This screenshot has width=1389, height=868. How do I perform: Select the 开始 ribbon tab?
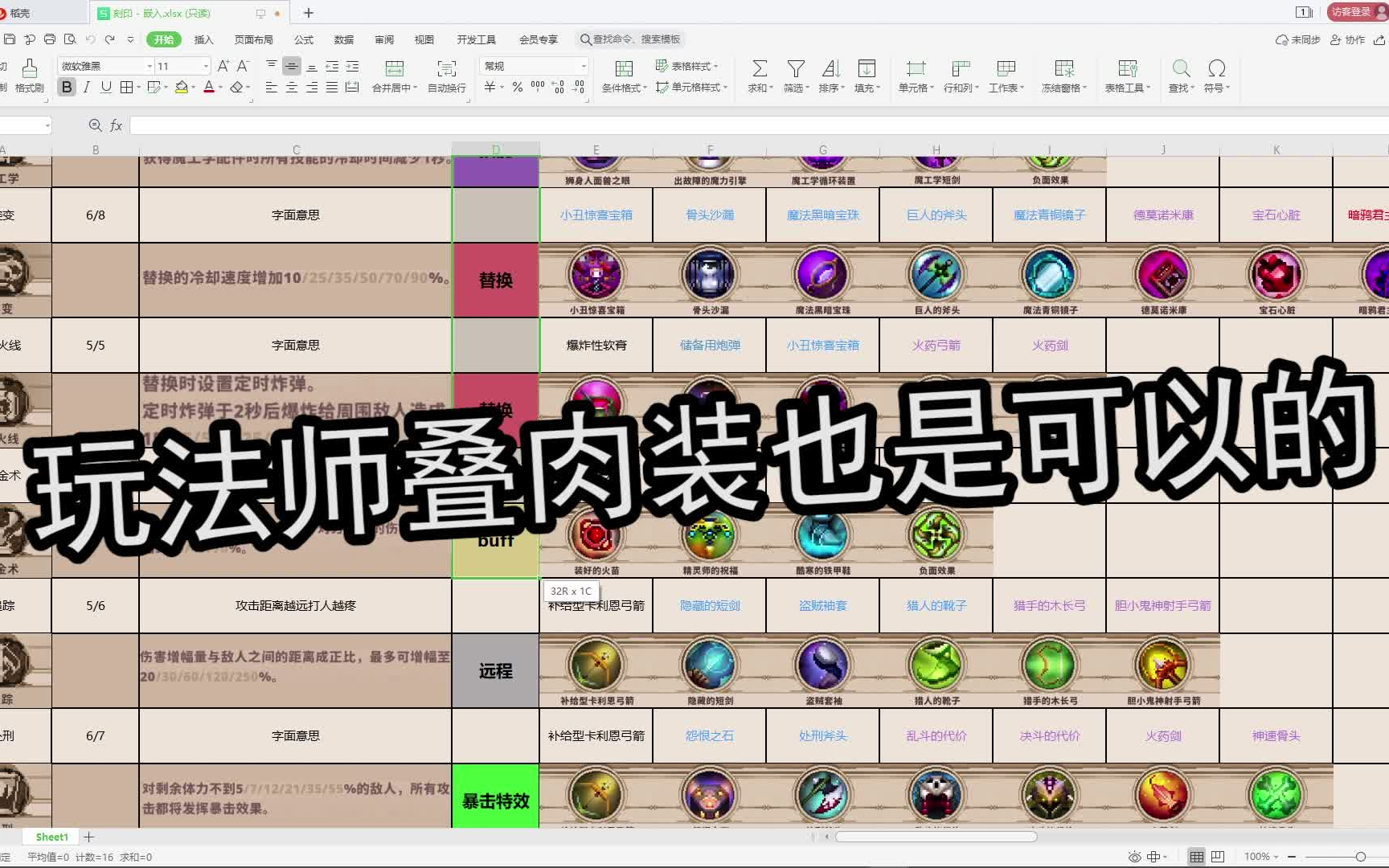(x=164, y=39)
